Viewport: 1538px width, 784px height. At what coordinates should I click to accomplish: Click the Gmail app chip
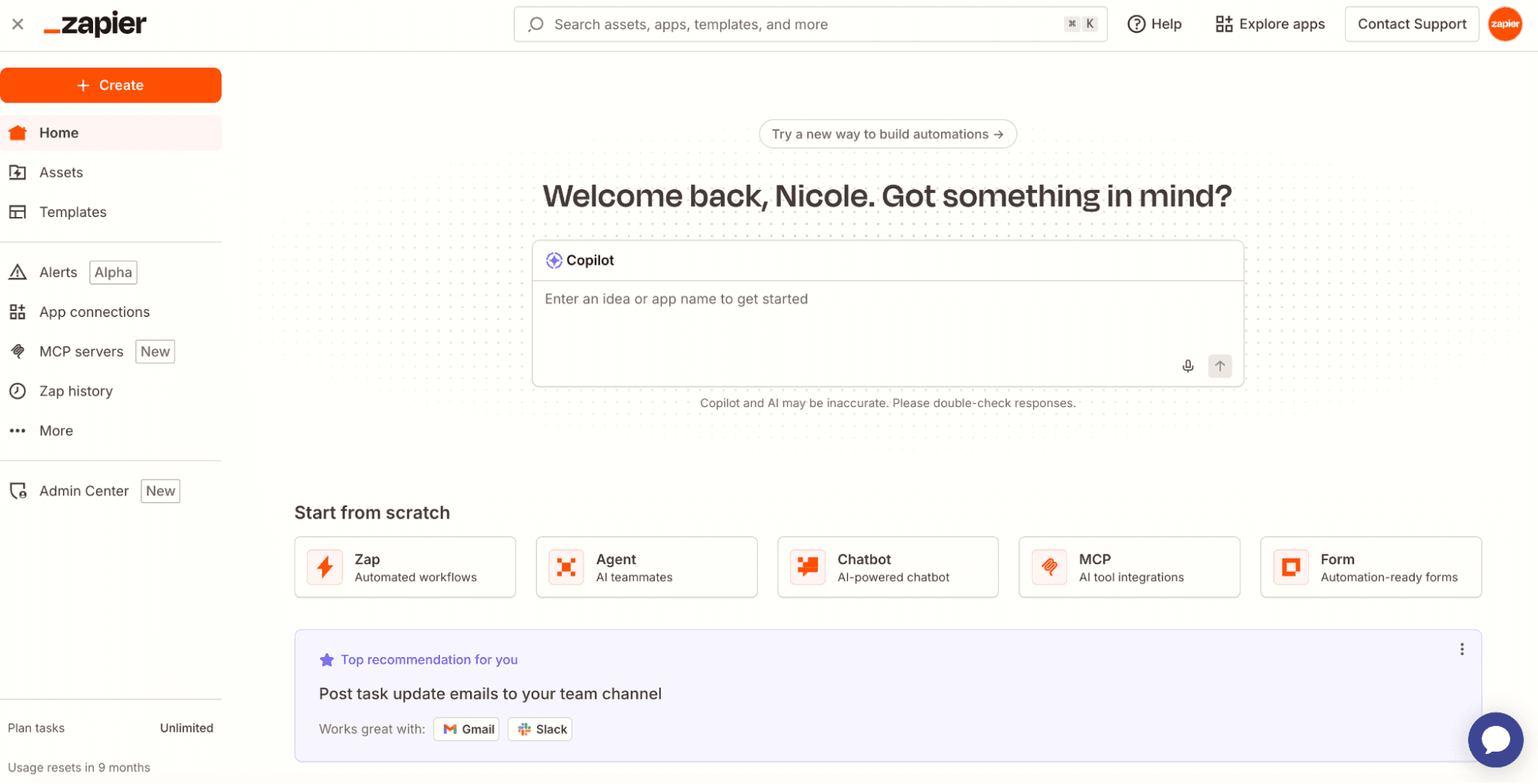[x=466, y=729]
